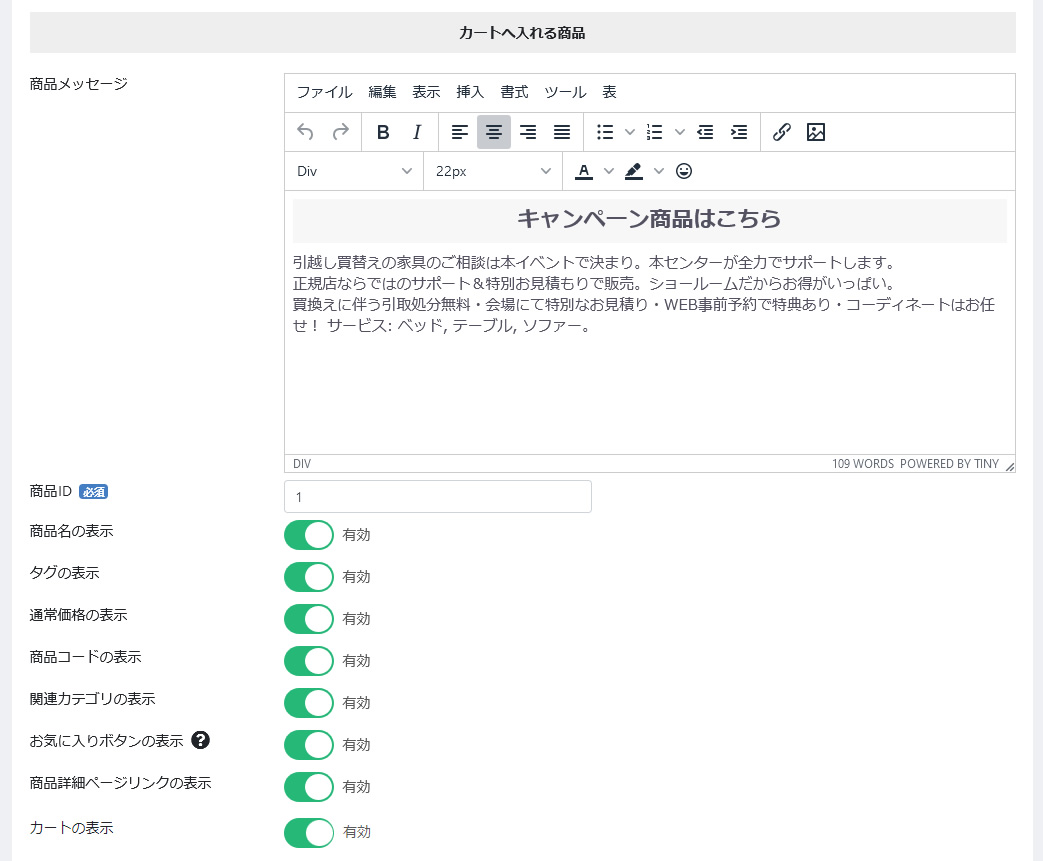Toggle 通常価格の表示 switch
Image resolution: width=1043 pixels, height=861 pixels.
tap(309, 619)
